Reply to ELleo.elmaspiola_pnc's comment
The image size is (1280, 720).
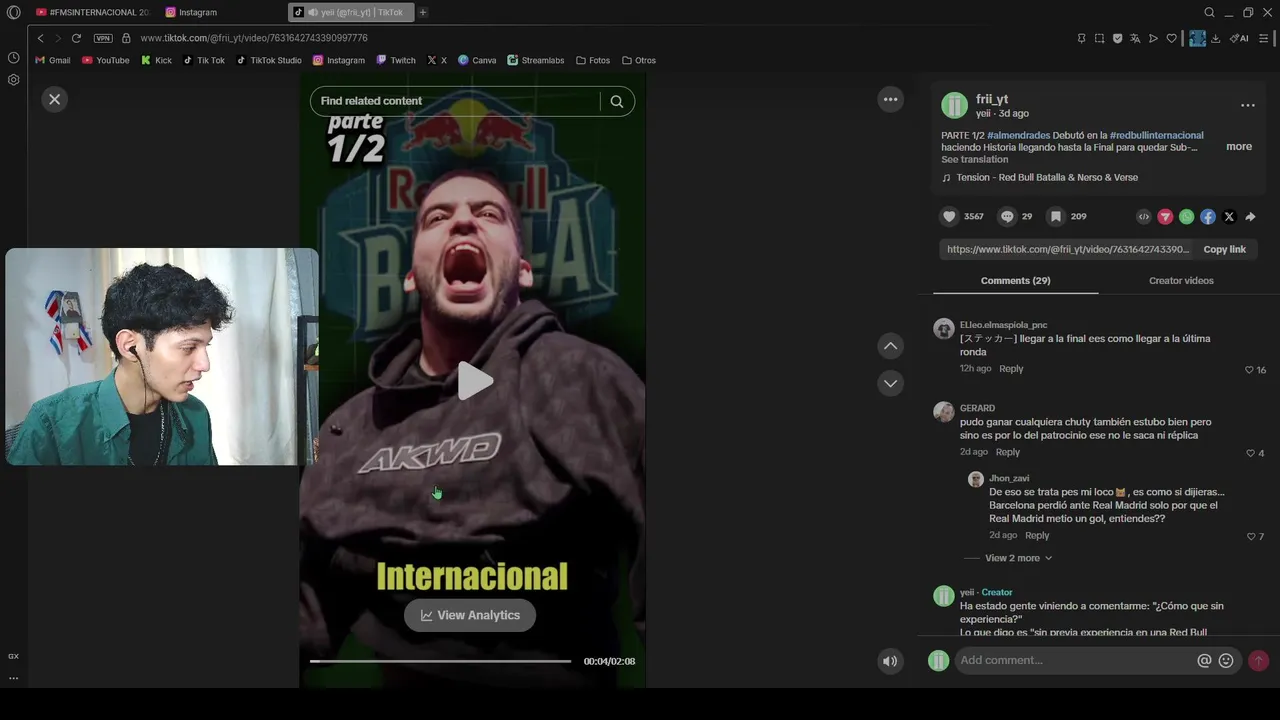pyautogui.click(x=1011, y=369)
